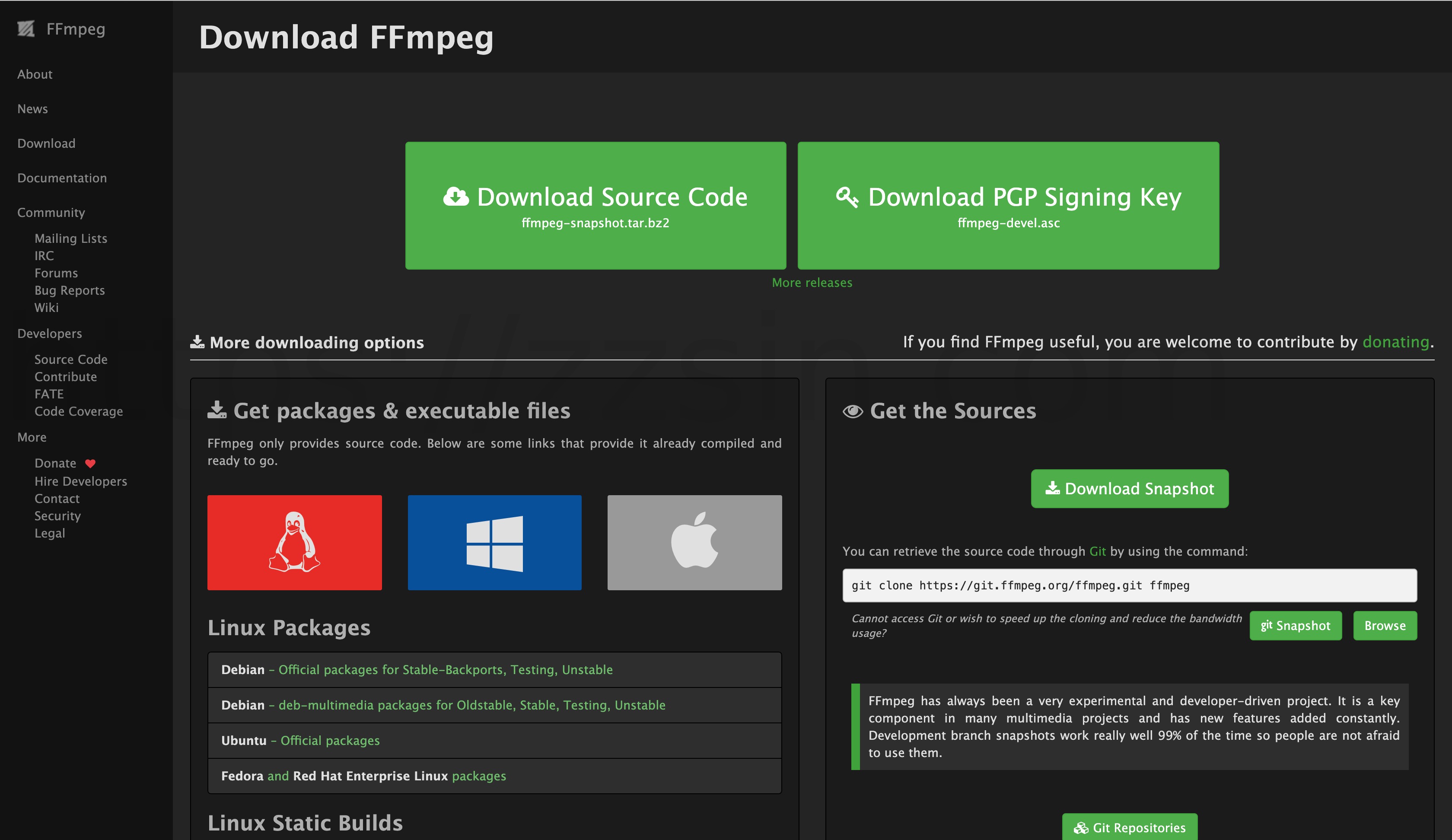Image resolution: width=1452 pixels, height=840 pixels.
Task: Open the Contact link
Action: [57, 498]
